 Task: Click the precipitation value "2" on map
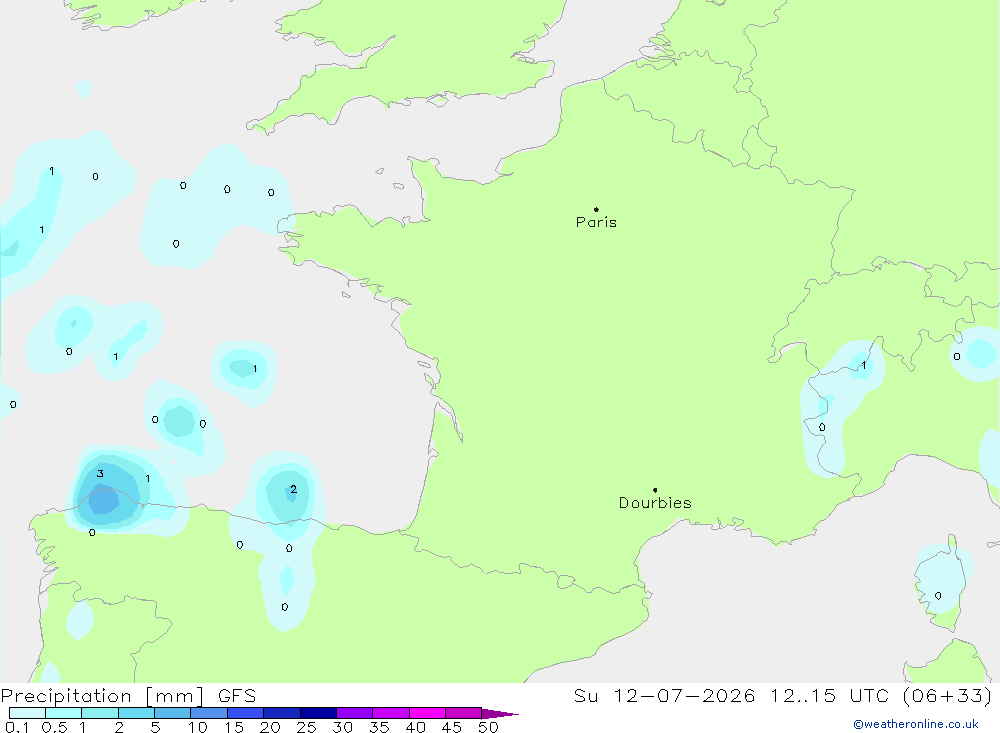coord(293,489)
